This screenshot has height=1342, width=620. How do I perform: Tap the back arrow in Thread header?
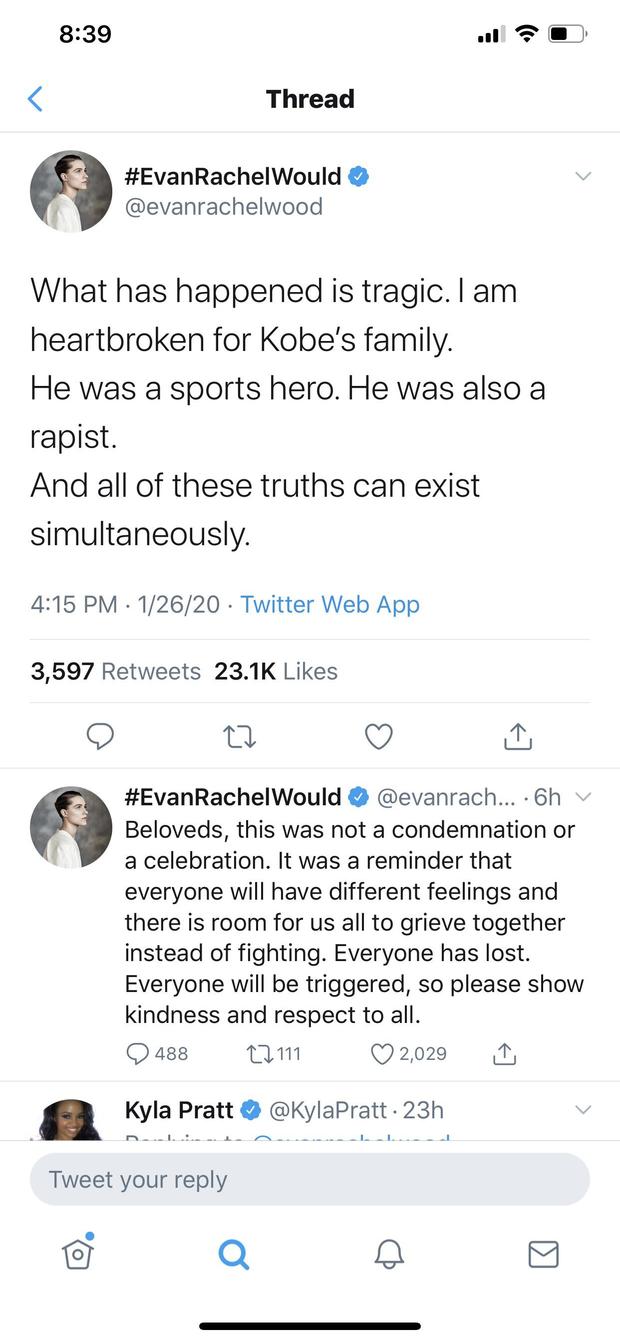point(36,99)
